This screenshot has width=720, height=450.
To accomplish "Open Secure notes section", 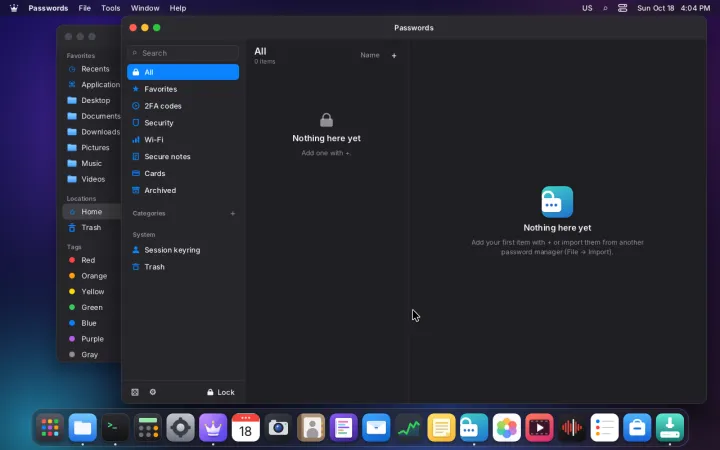I will coord(183,157).
